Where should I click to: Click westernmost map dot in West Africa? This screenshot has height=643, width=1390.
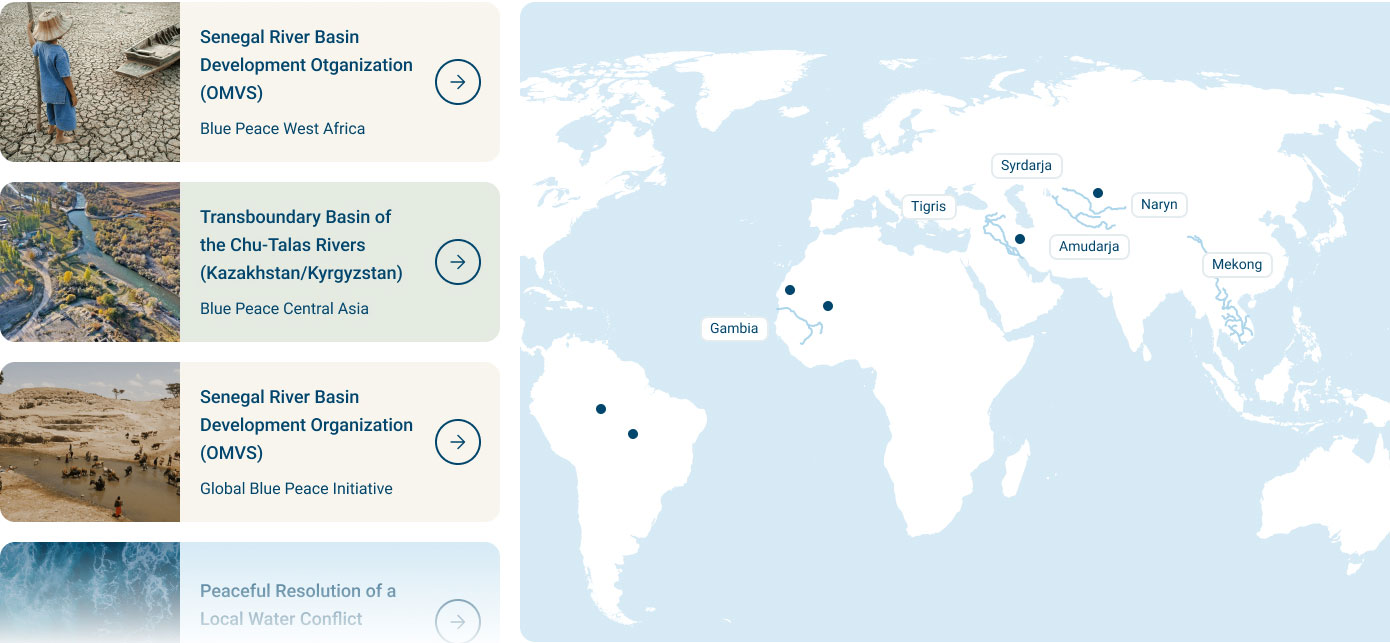[x=790, y=290]
